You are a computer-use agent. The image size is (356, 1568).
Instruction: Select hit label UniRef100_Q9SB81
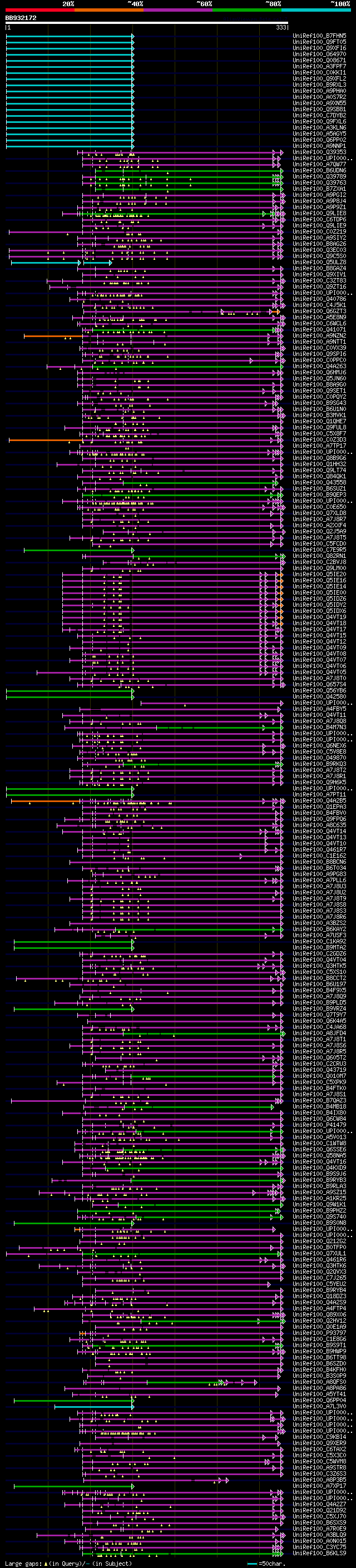pos(319,109)
